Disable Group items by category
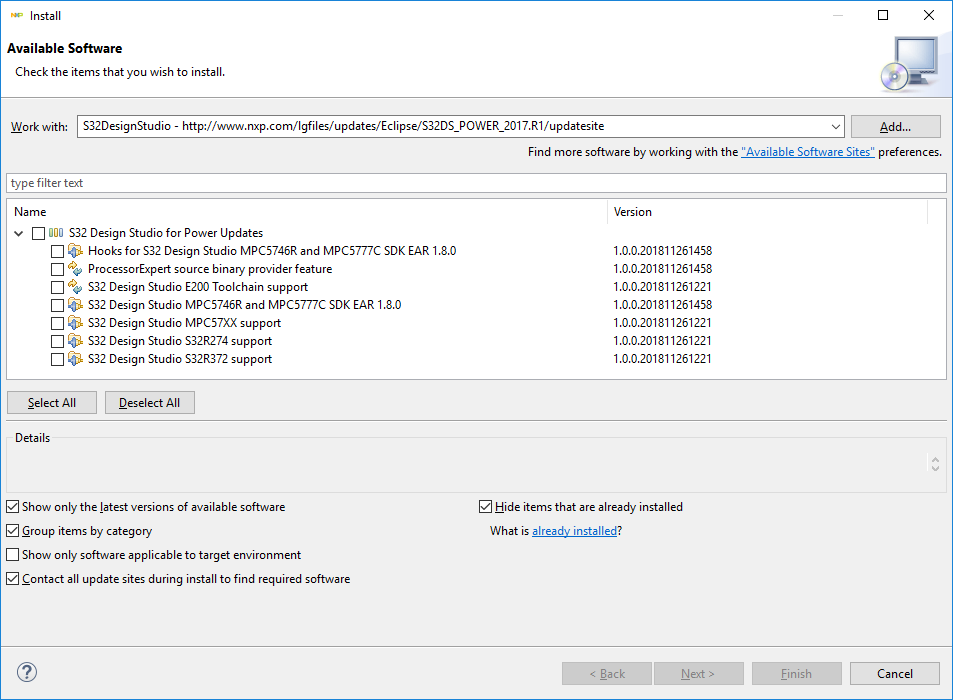 pos(13,531)
